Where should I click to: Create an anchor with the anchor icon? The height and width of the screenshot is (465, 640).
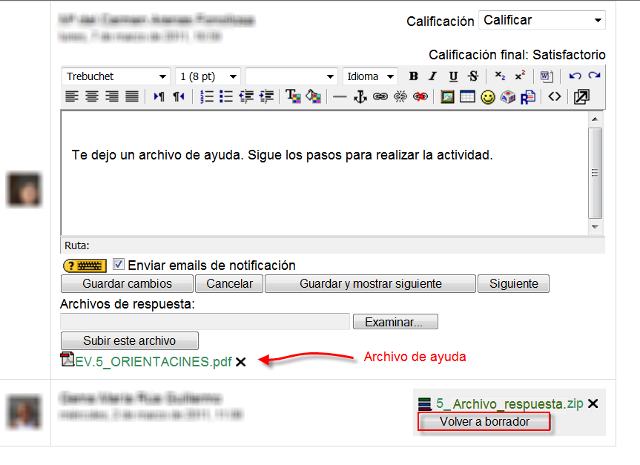tap(361, 97)
